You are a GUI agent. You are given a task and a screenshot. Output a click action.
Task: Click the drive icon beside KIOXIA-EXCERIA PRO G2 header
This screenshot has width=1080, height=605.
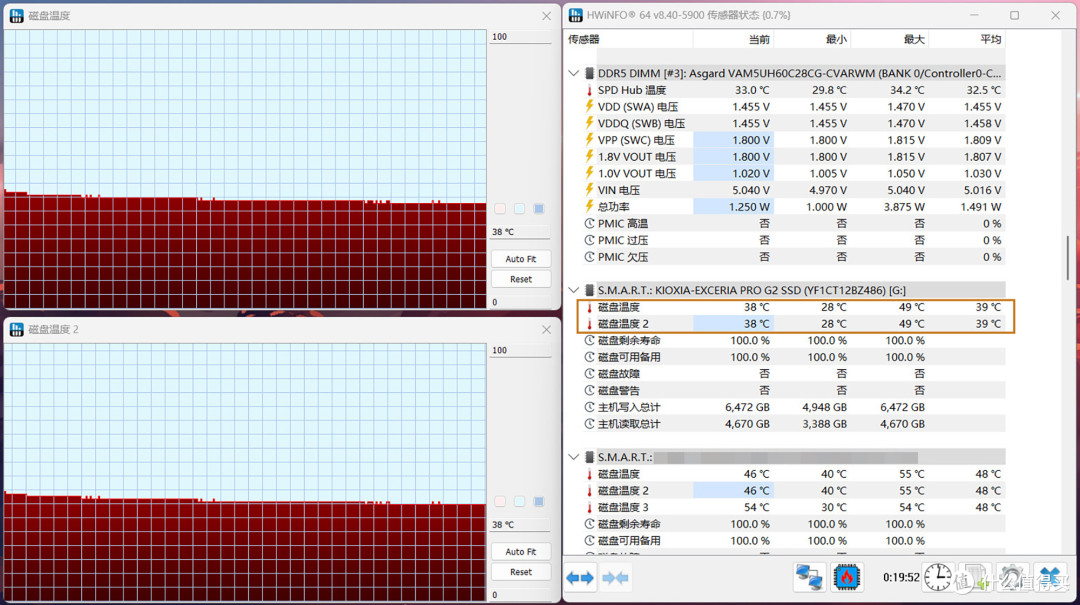(590, 290)
